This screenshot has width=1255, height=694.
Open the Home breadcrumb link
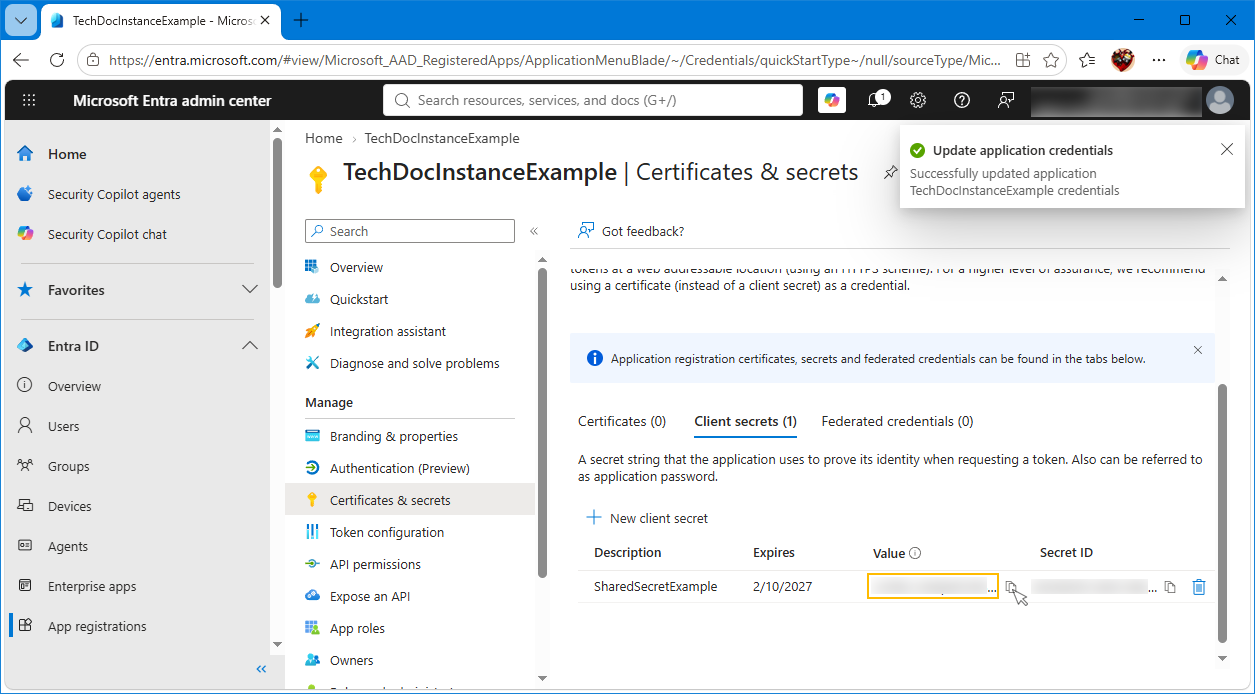tap(324, 138)
